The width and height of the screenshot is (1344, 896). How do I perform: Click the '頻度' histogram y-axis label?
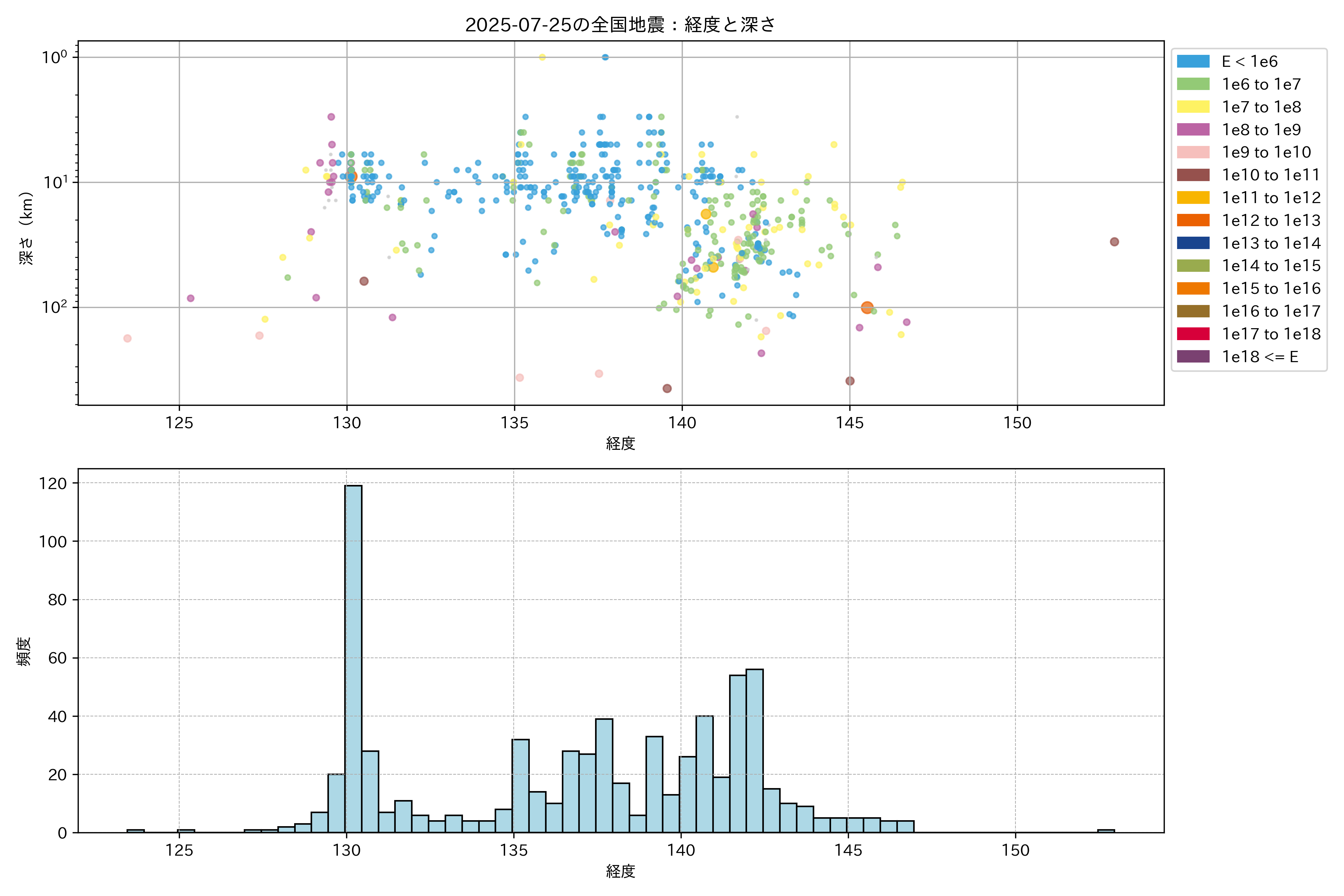[24, 651]
